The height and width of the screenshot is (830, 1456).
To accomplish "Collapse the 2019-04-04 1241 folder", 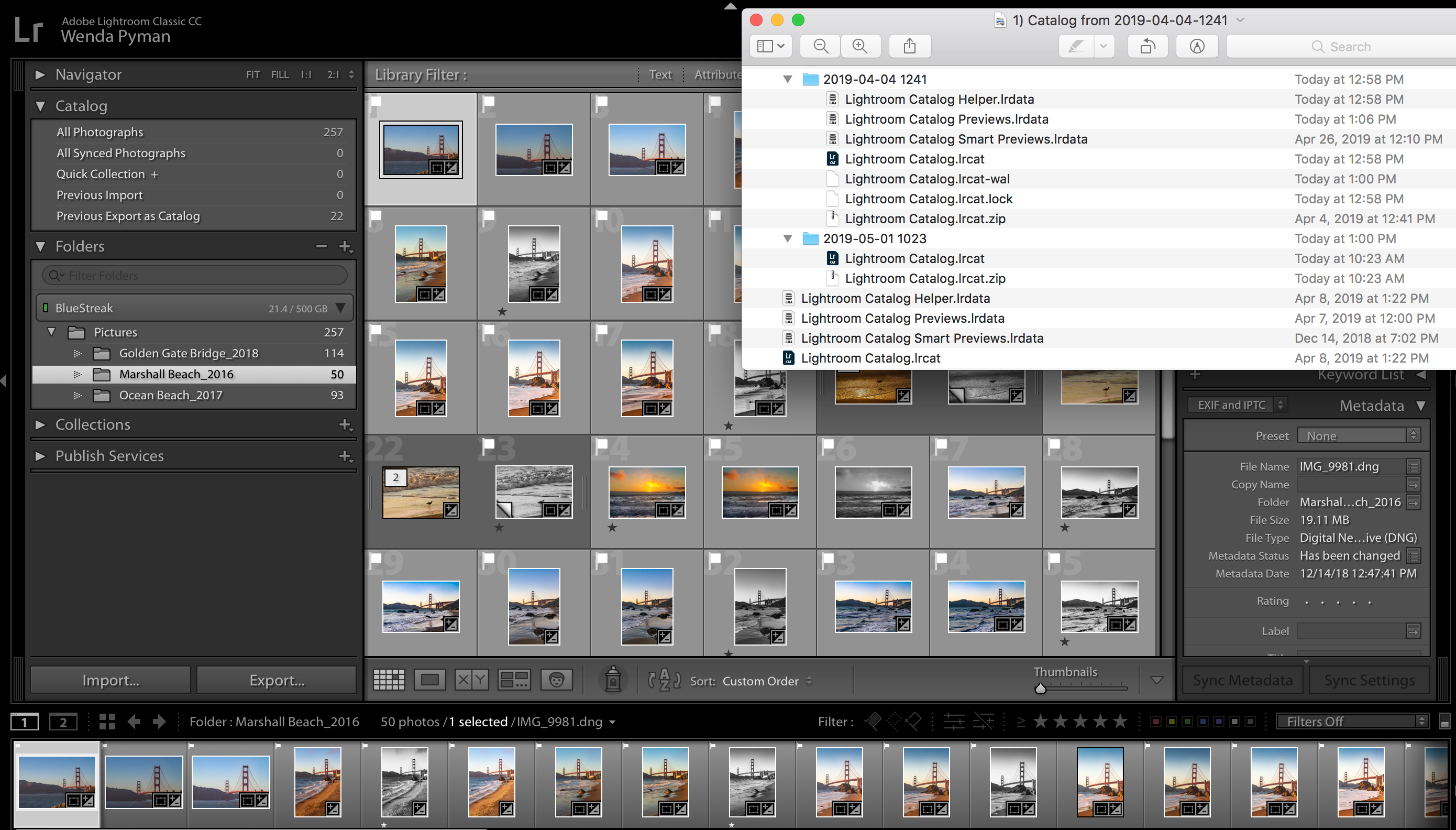I will pyautogui.click(x=787, y=79).
